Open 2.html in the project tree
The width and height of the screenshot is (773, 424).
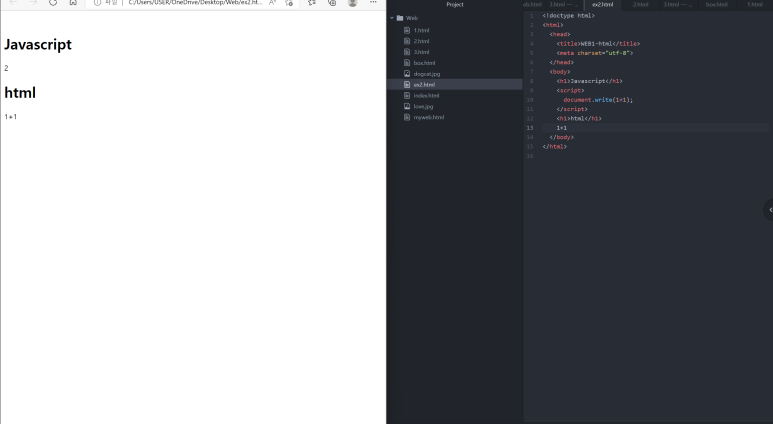pos(422,41)
